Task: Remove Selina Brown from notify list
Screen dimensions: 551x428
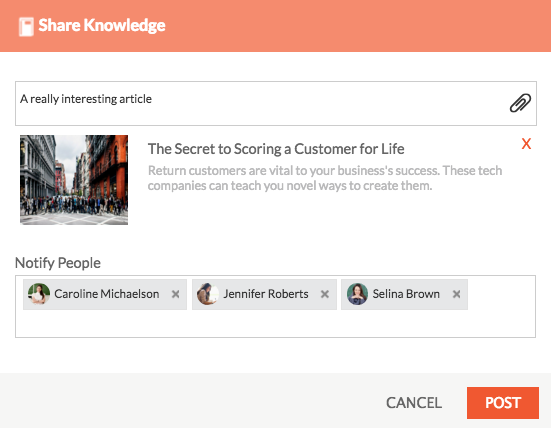Action: click(456, 294)
